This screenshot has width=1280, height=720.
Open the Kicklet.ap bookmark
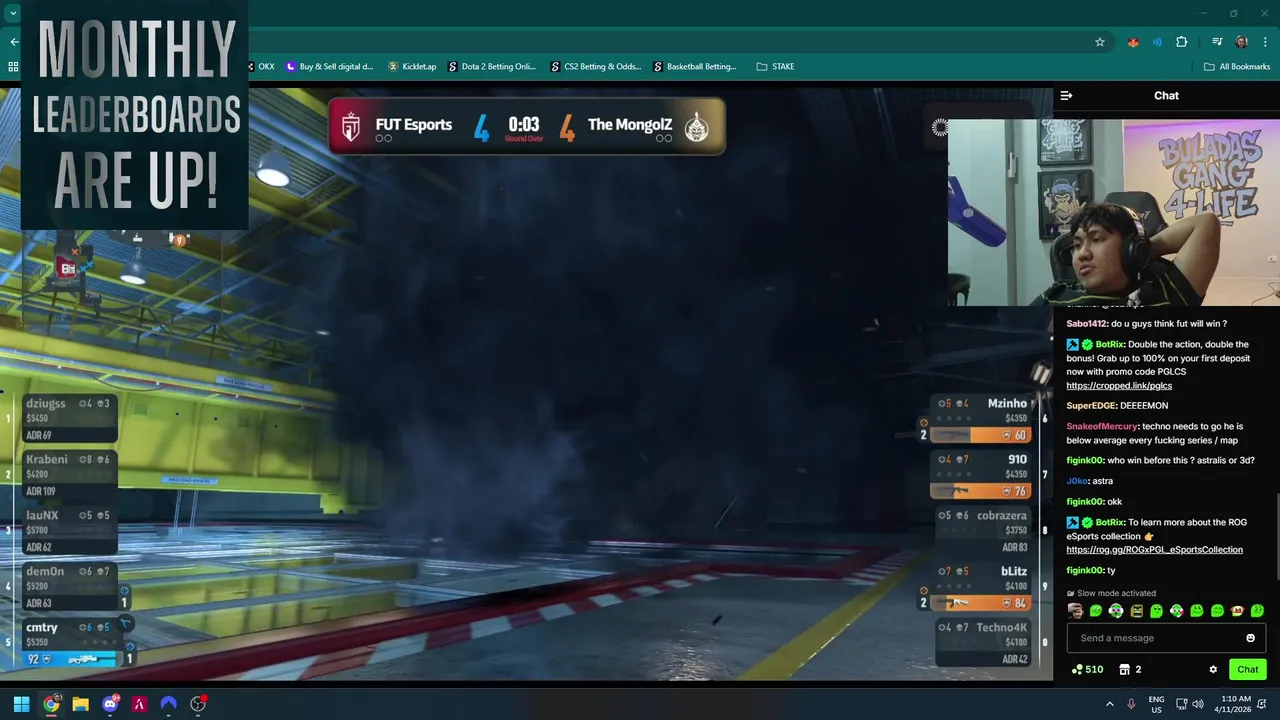pyautogui.click(x=412, y=67)
